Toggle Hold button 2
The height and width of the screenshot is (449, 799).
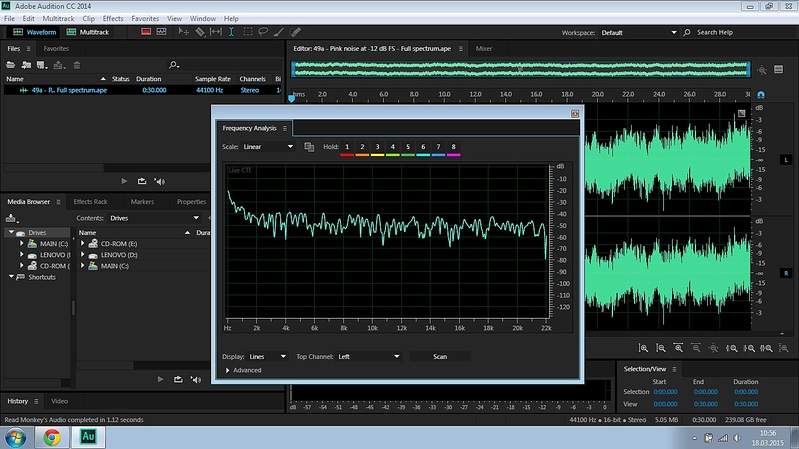click(x=362, y=147)
